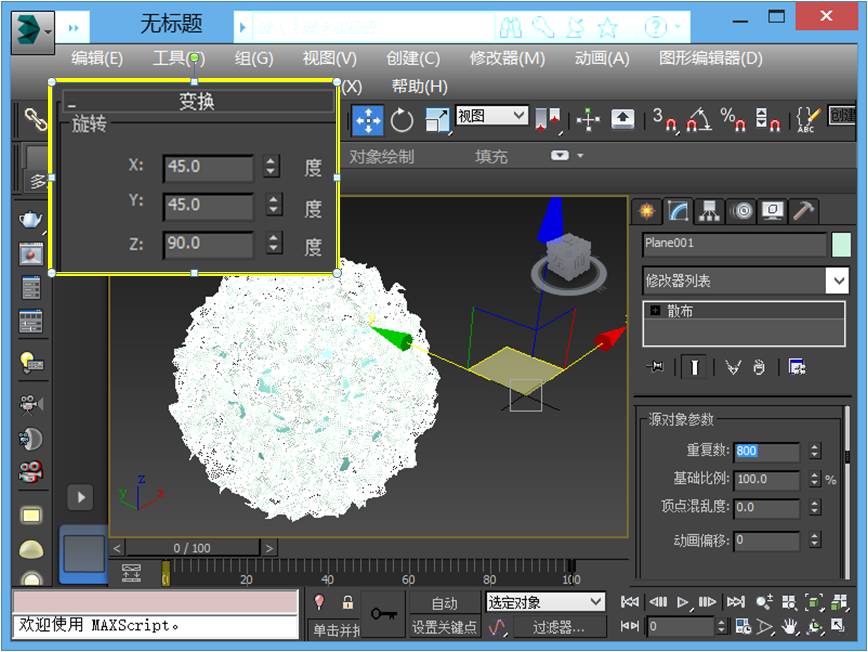Open the object color swatch beside Plane001
The height and width of the screenshot is (652, 868).
click(841, 245)
